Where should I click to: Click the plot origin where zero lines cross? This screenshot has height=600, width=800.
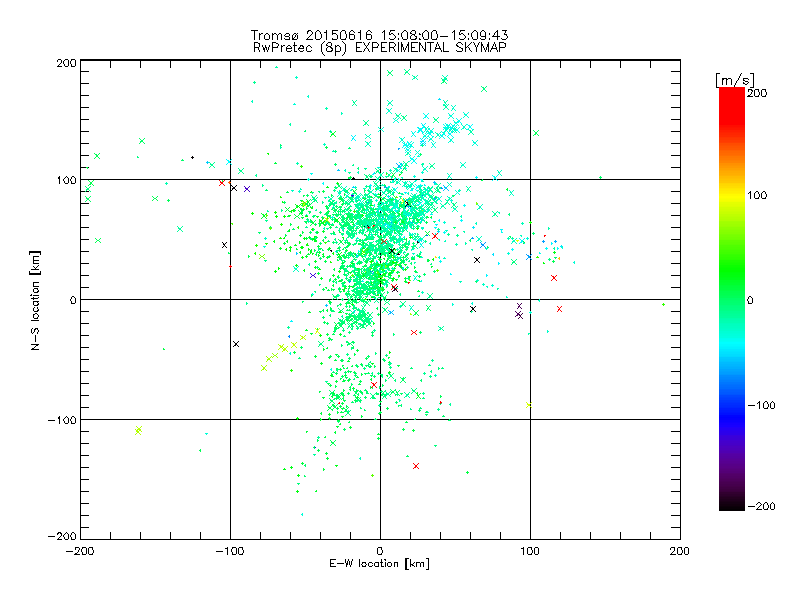(x=380, y=299)
